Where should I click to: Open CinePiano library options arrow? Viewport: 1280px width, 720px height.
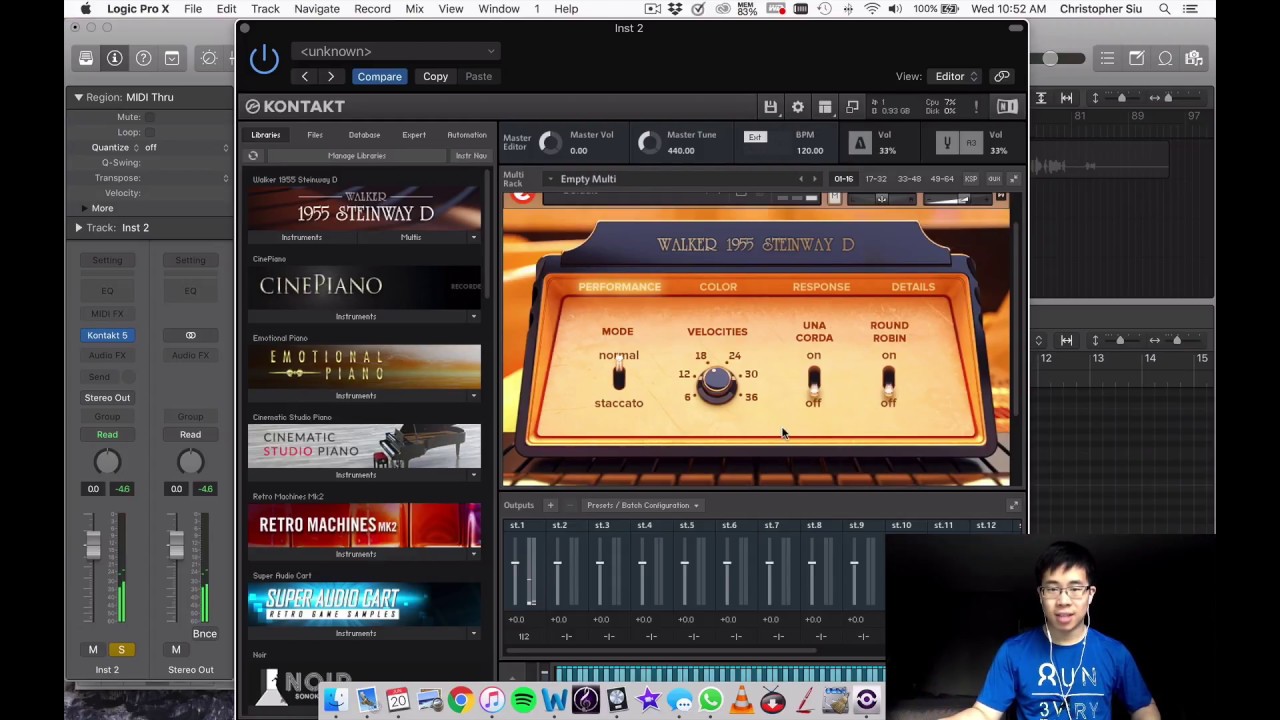(x=474, y=316)
